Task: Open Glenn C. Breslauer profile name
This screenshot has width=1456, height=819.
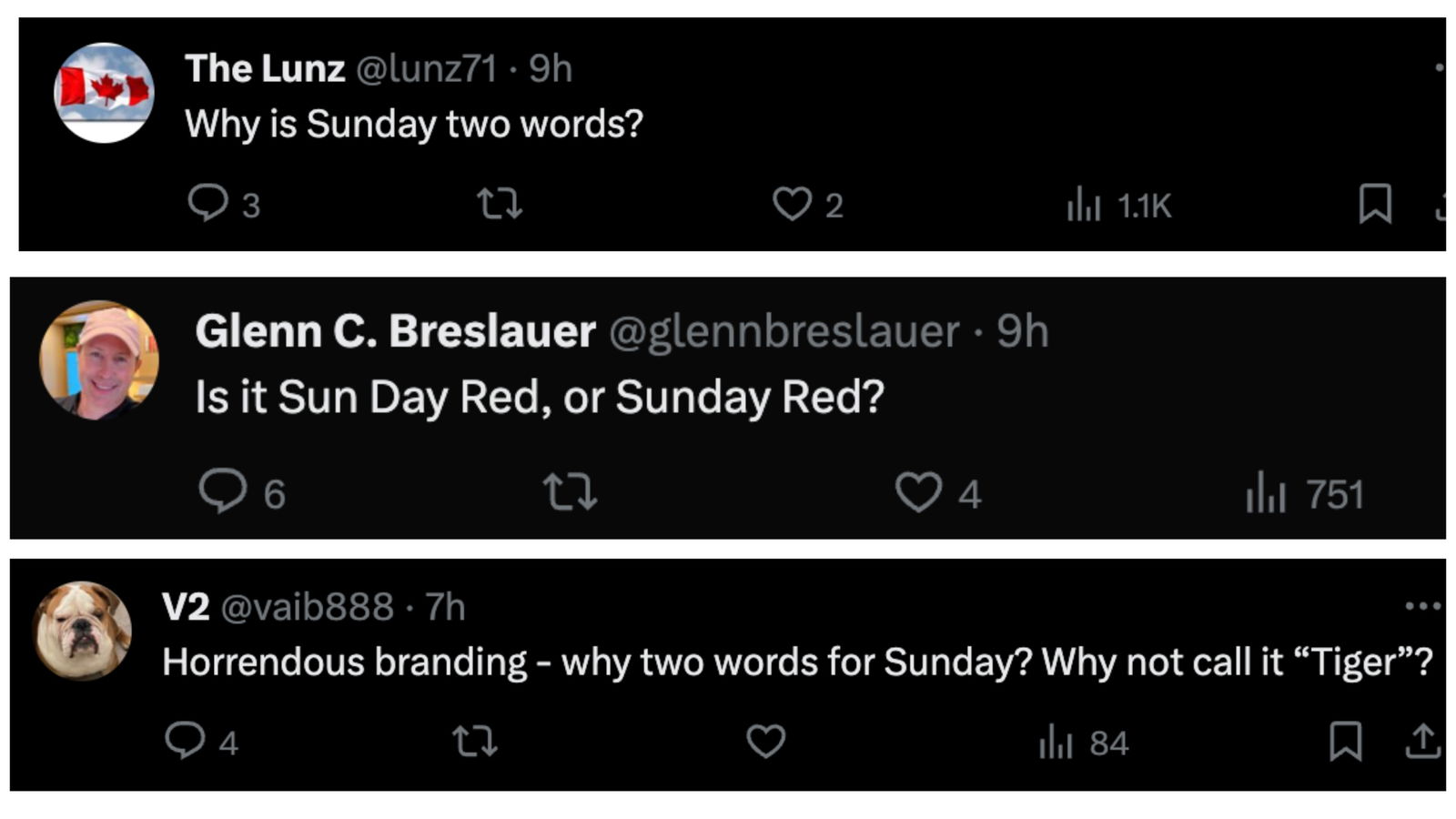Action: point(396,331)
